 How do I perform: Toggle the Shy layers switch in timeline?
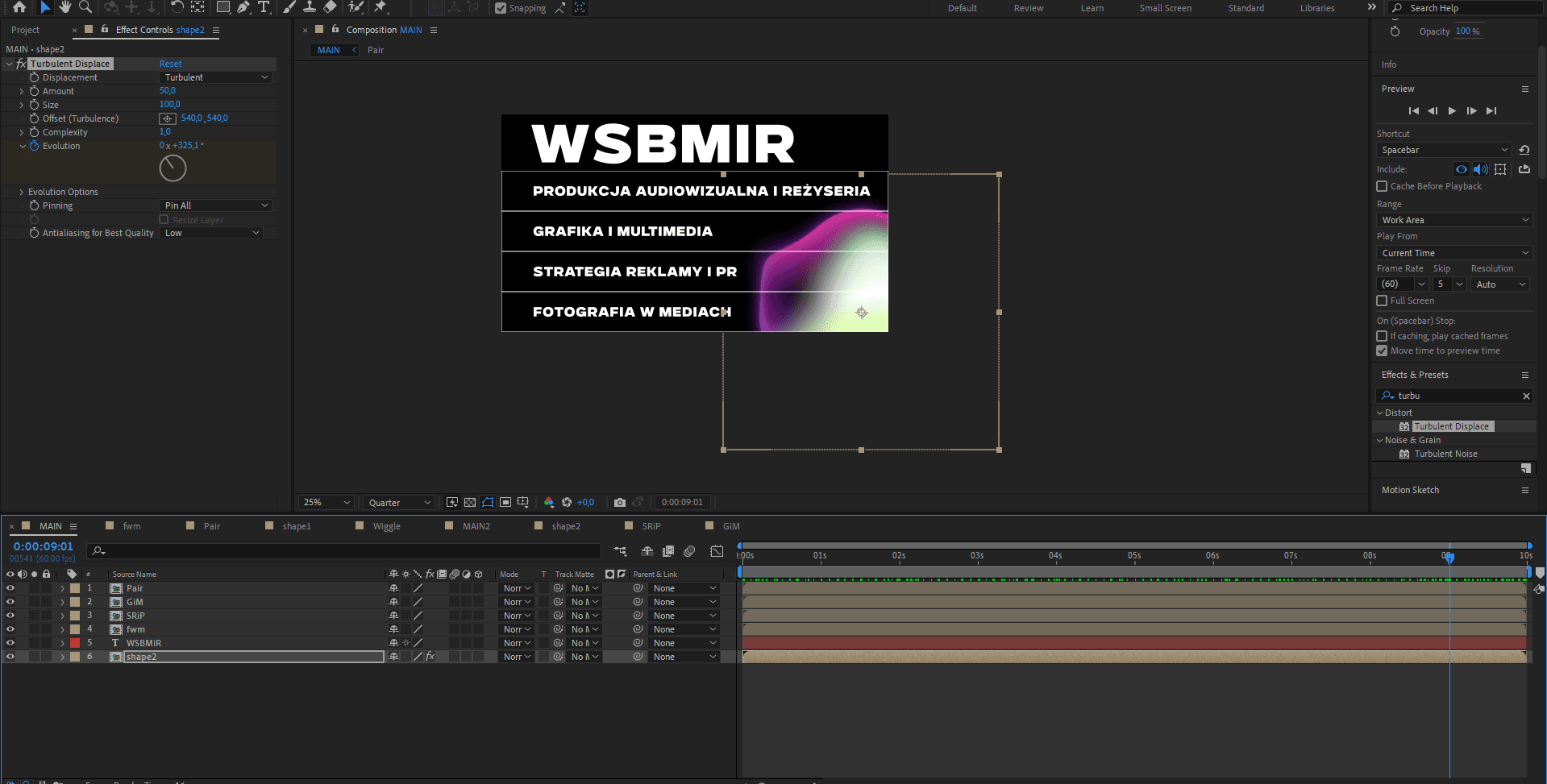[647, 551]
